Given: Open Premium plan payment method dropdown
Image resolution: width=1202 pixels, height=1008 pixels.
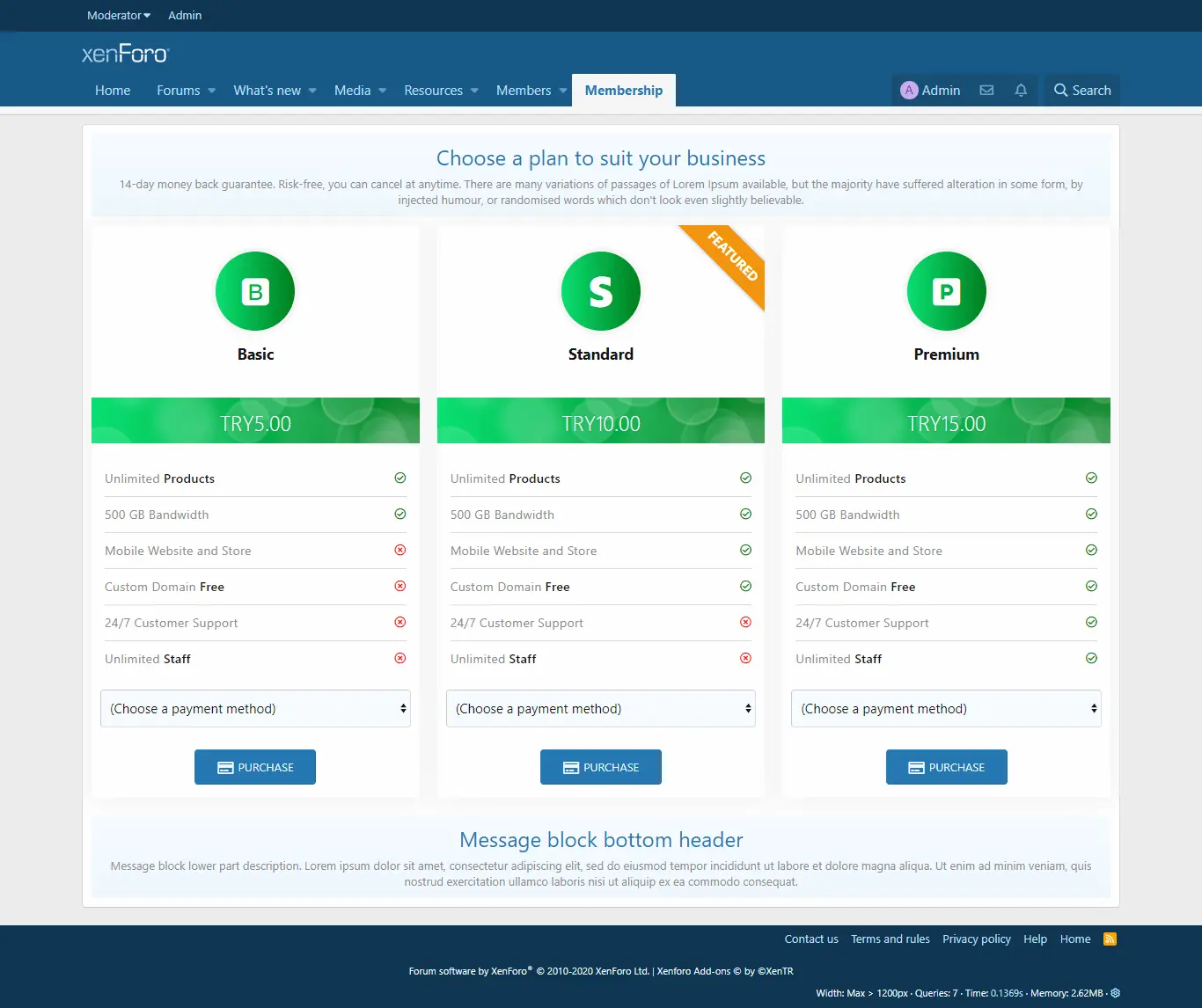Looking at the screenshot, I should tap(946, 709).
